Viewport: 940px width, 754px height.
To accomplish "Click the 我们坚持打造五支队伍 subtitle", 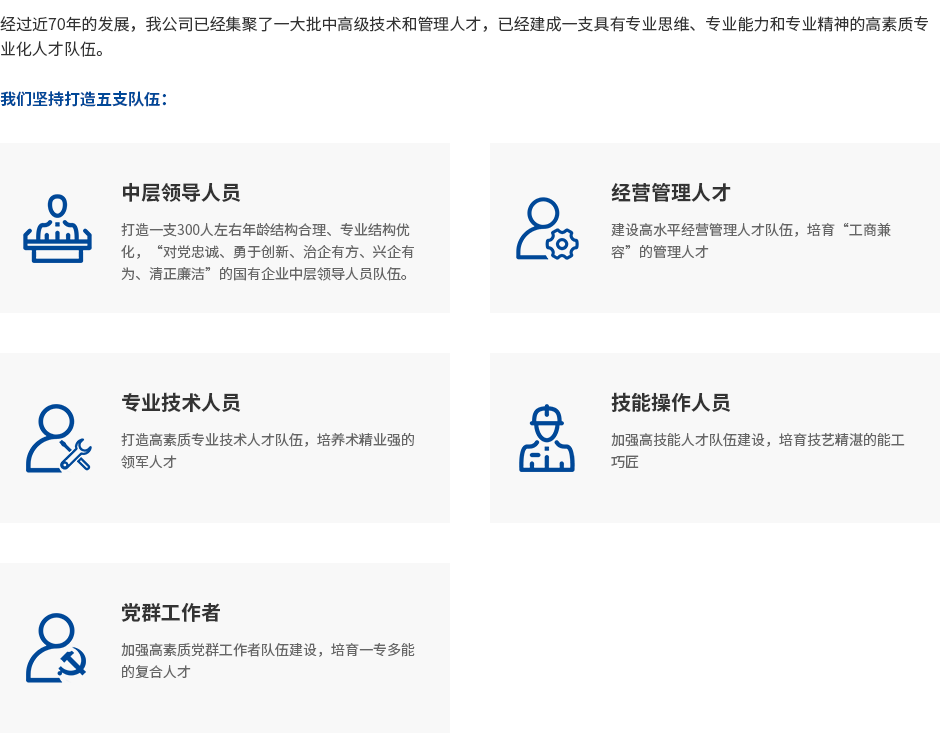I will click(x=84, y=99).
